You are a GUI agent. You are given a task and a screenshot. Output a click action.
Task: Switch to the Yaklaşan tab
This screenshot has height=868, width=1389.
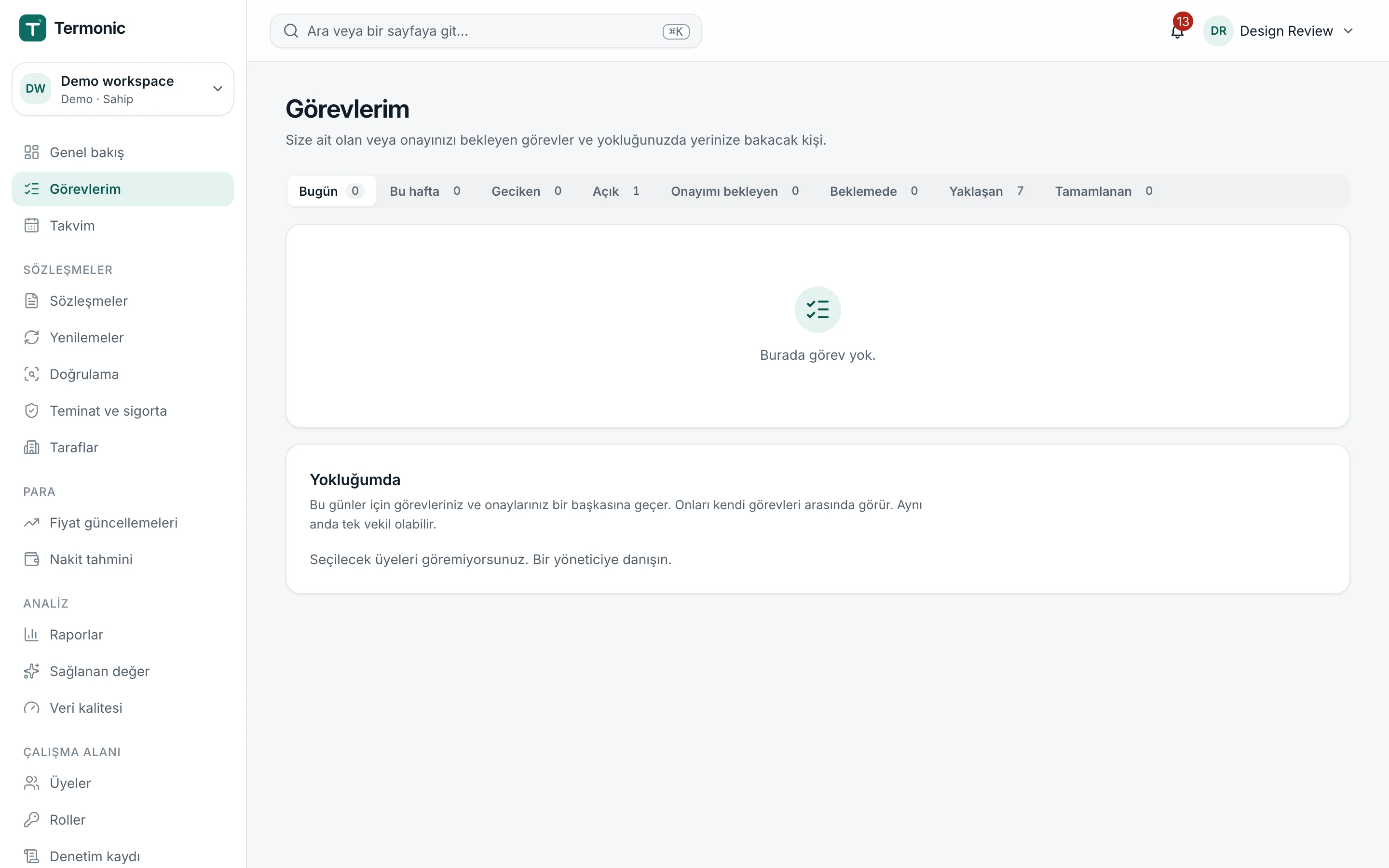point(986,191)
